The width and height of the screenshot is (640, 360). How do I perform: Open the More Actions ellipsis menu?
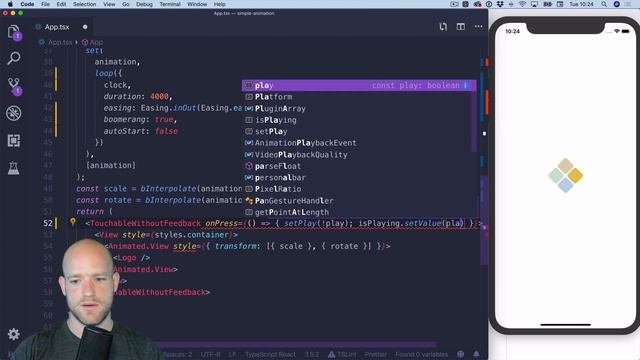tap(478, 27)
